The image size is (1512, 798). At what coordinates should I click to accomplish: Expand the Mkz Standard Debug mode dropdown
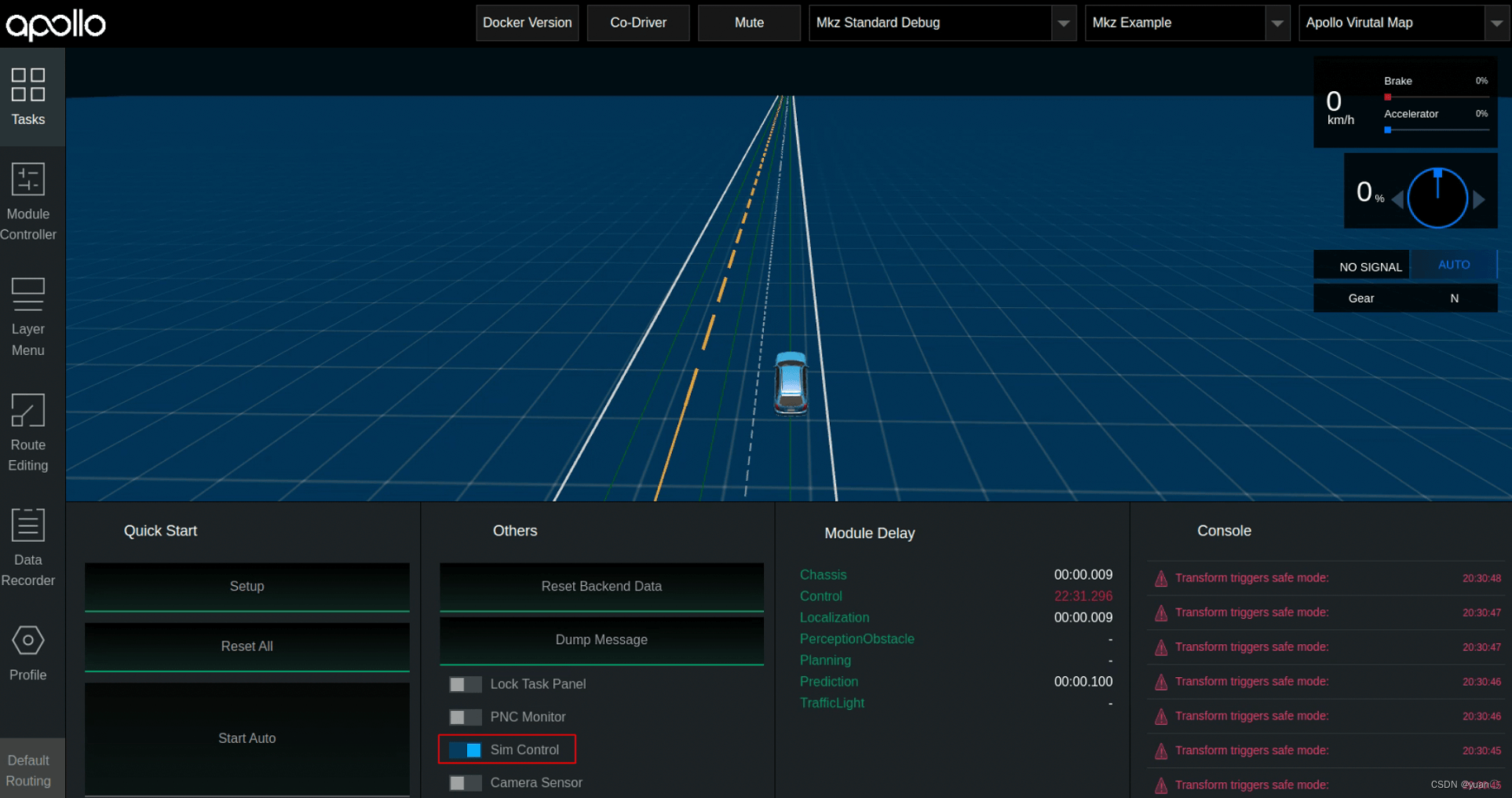point(1064,23)
